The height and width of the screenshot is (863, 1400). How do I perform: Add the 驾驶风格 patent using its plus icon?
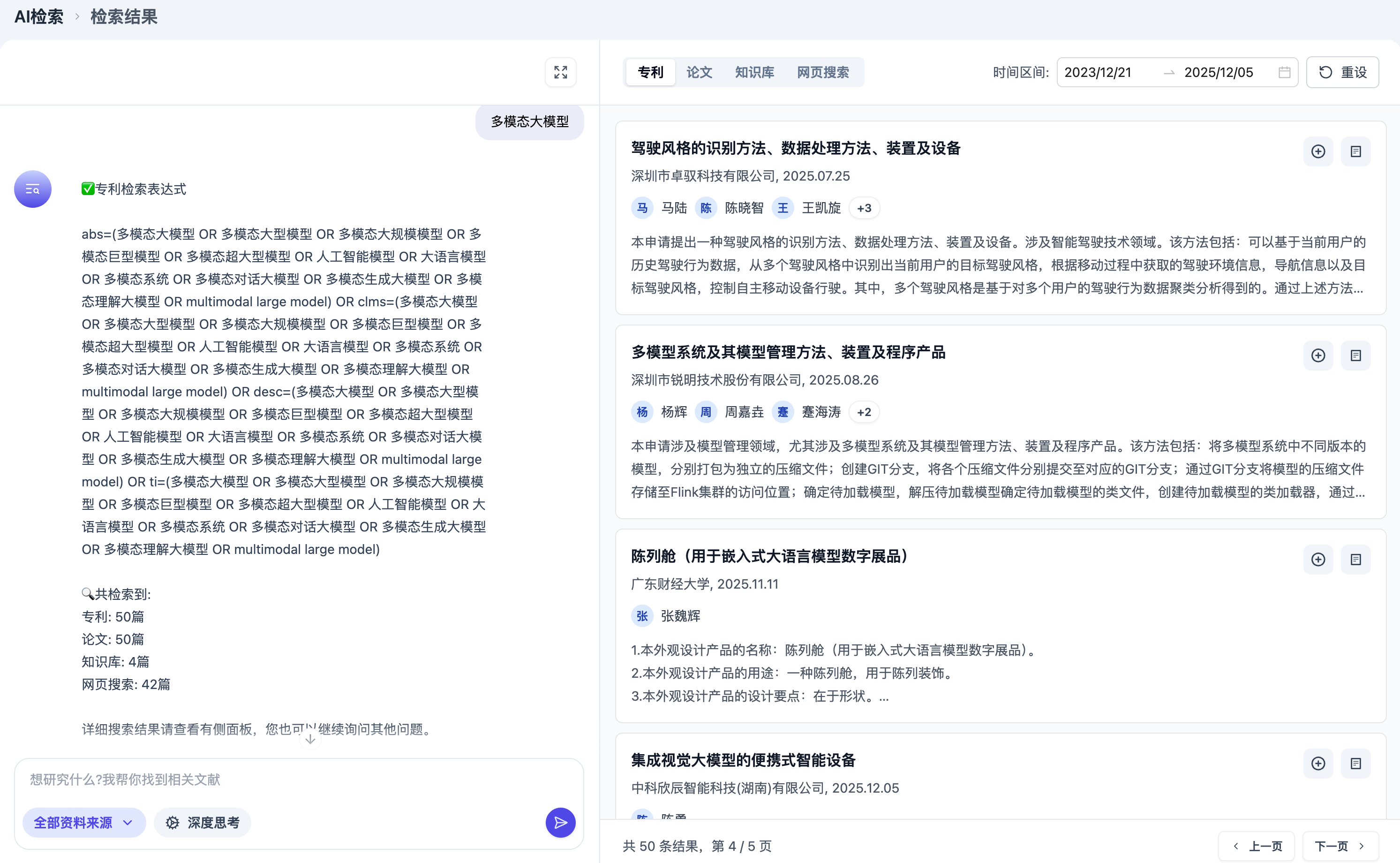(x=1318, y=151)
